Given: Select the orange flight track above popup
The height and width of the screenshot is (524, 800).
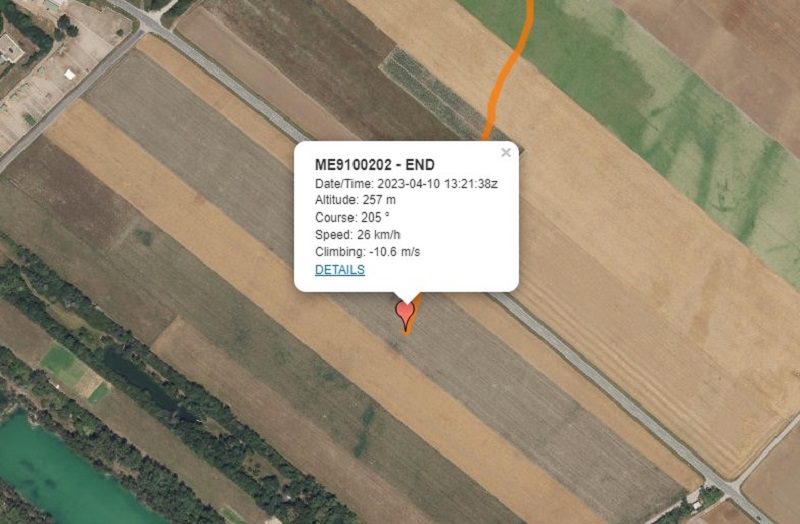Looking at the screenshot, I should coord(509,69).
